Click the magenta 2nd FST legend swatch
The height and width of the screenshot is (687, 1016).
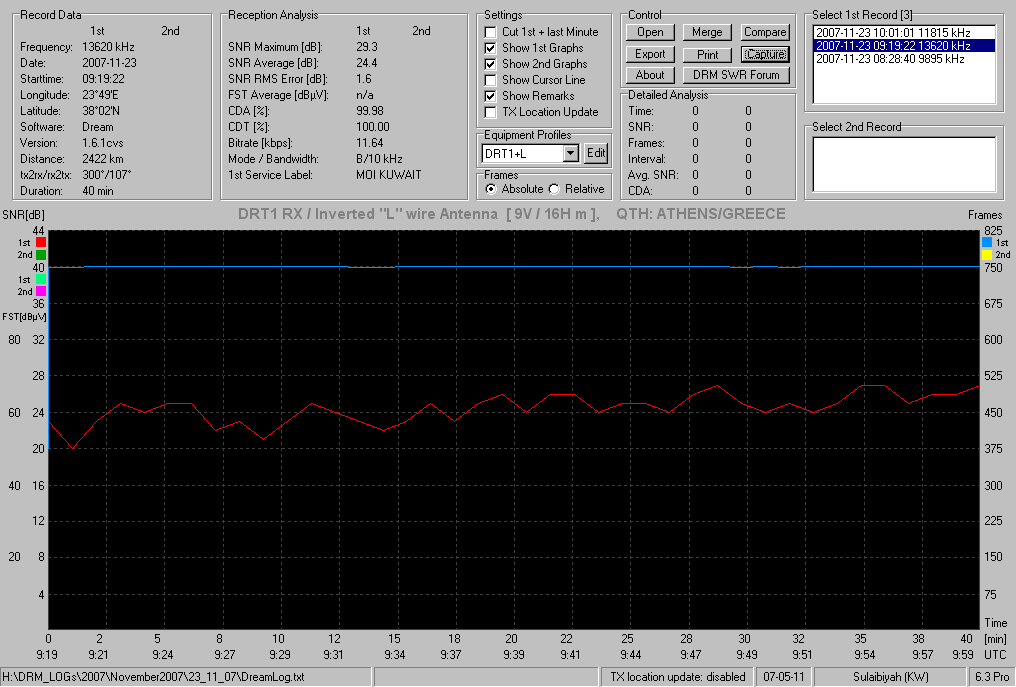(41, 292)
